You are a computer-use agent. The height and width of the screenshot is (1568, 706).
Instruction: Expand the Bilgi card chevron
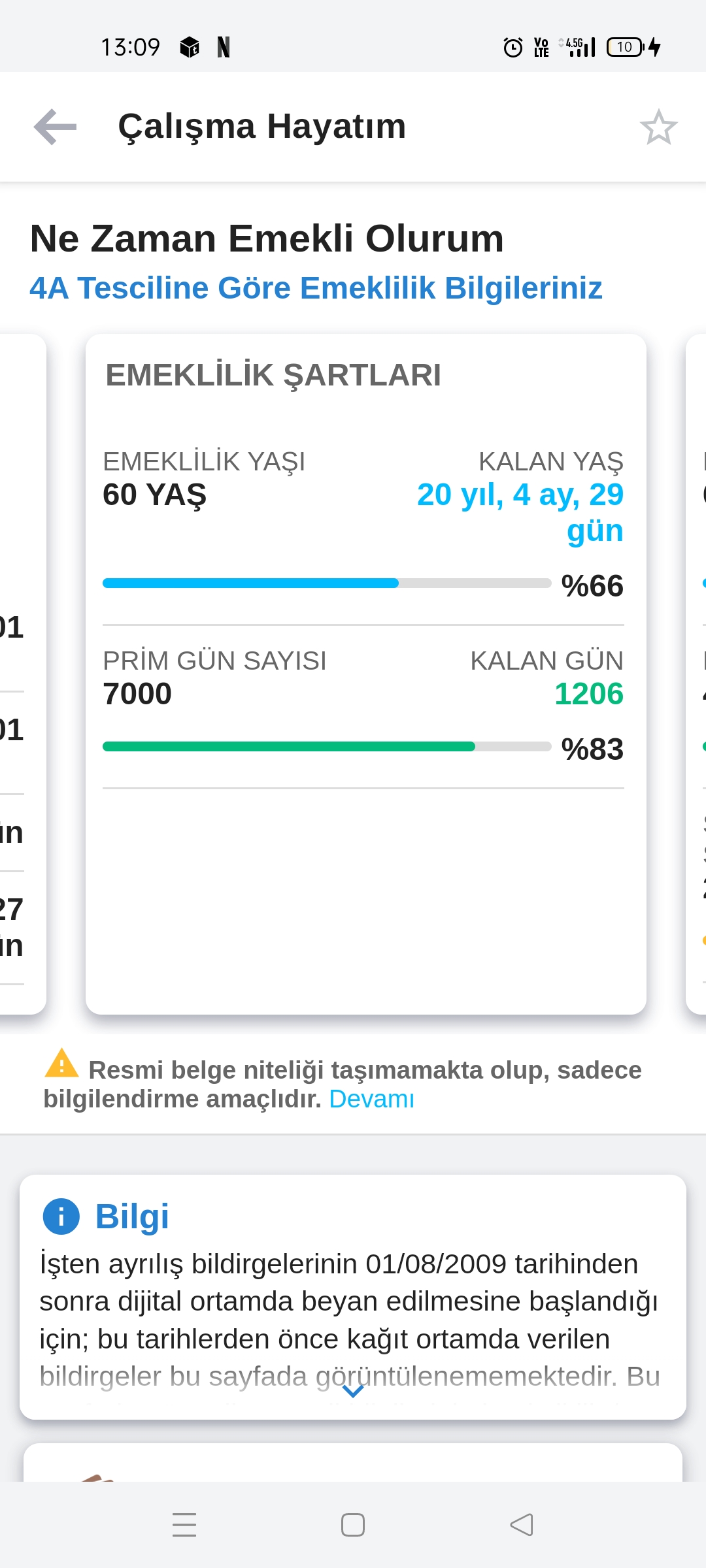tap(353, 1392)
